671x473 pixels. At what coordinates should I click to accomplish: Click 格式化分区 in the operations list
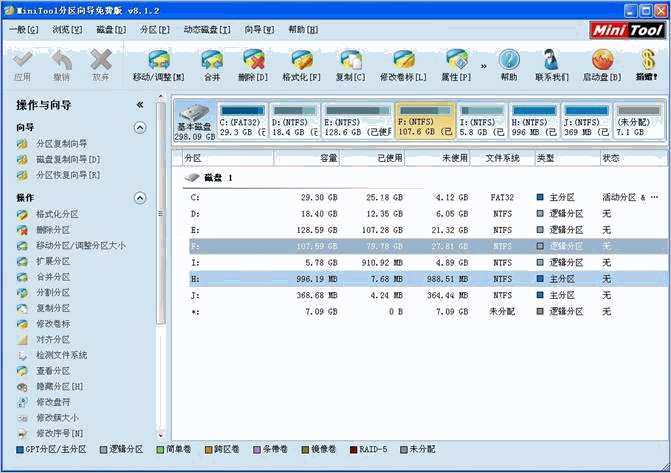(57, 214)
